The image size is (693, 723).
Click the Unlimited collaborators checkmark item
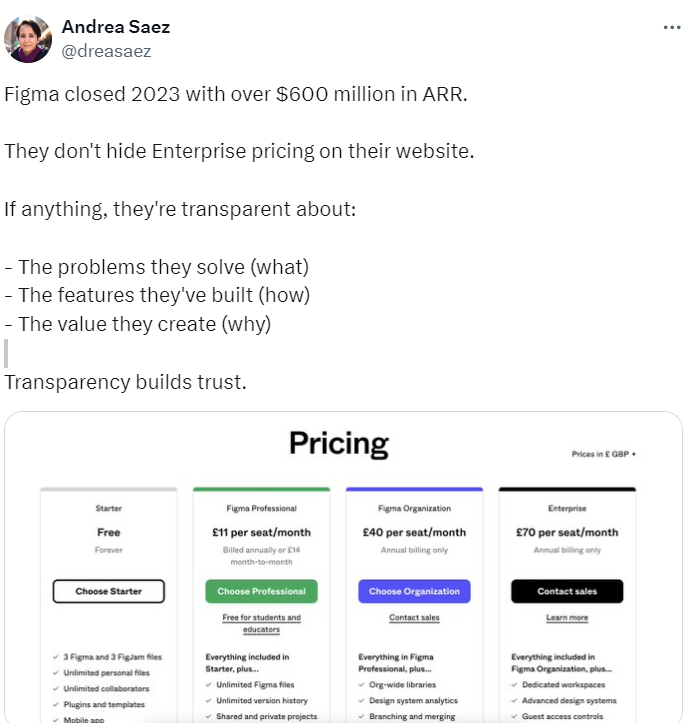(106, 689)
